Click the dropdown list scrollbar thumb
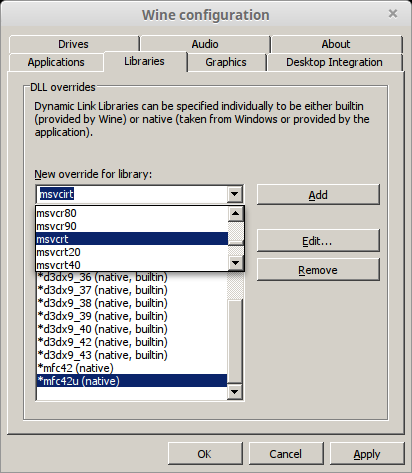412x473 pixels. coord(236,242)
